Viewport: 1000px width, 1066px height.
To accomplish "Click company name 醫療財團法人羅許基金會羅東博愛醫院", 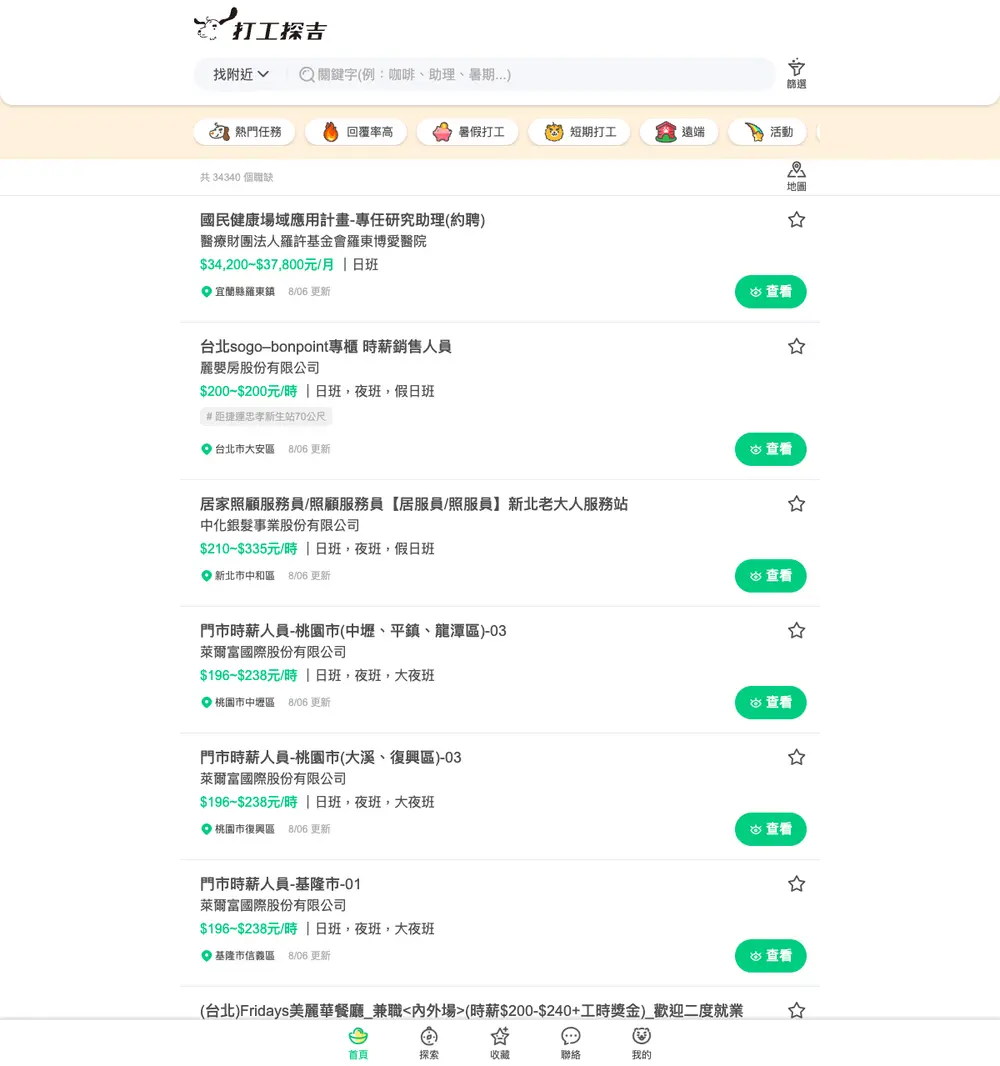I will coord(313,241).
